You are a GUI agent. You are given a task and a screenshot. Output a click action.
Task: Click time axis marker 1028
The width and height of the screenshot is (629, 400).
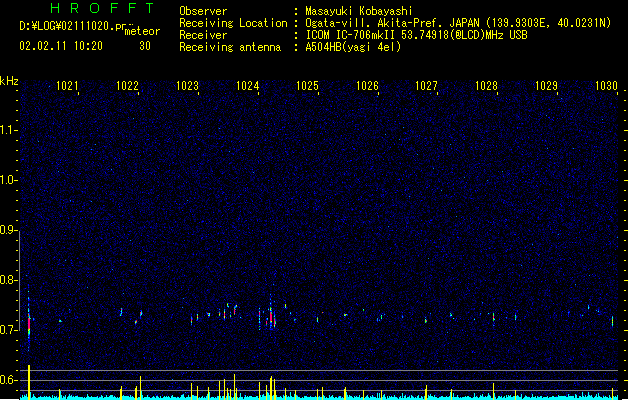pos(487,86)
